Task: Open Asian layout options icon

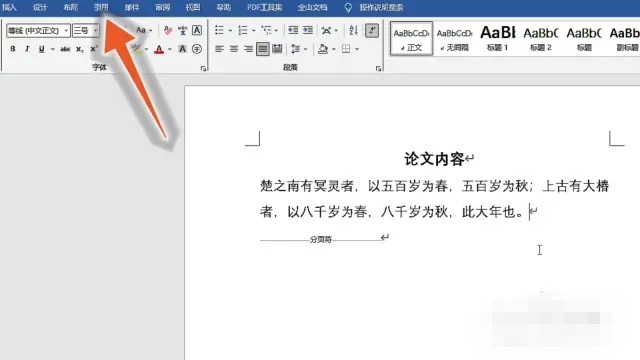Action: [326, 30]
